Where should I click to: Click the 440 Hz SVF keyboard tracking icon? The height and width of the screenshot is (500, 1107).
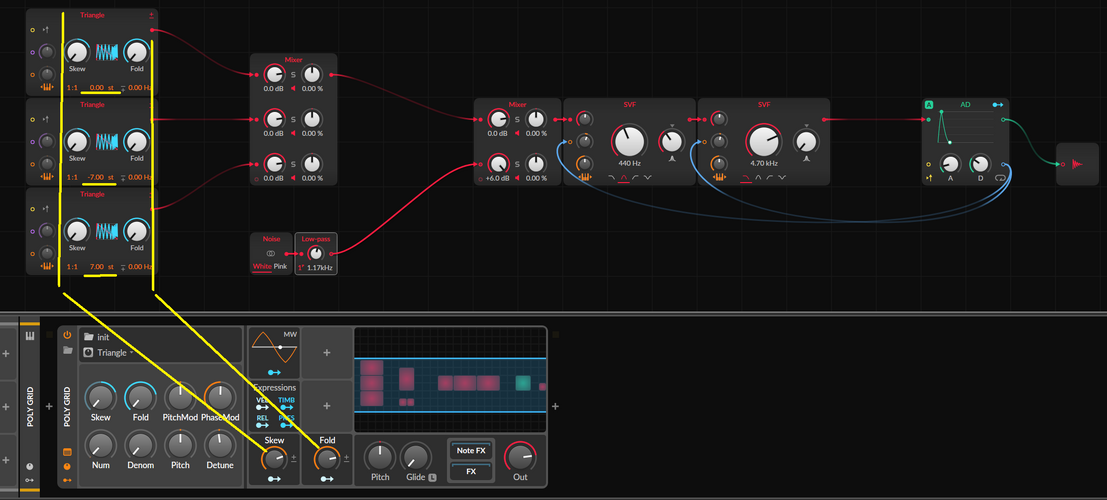tap(584, 177)
